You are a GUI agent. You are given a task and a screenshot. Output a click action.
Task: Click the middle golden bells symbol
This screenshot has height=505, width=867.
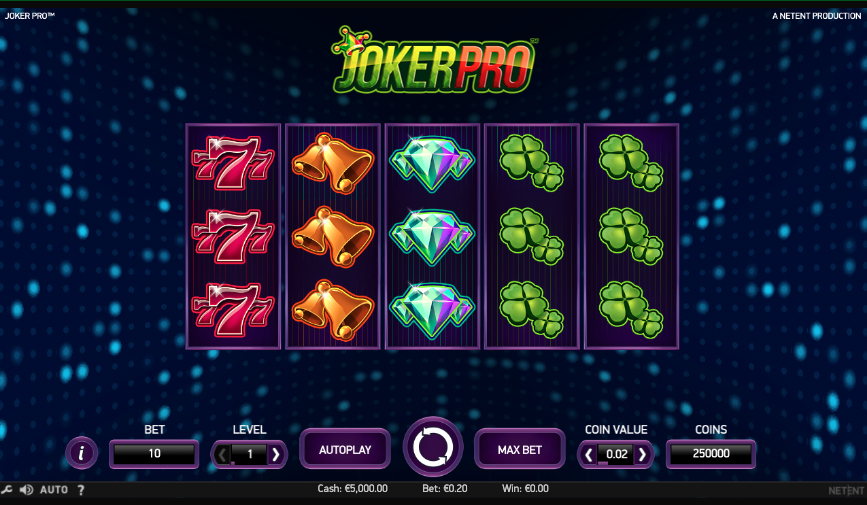click(333, 237)
